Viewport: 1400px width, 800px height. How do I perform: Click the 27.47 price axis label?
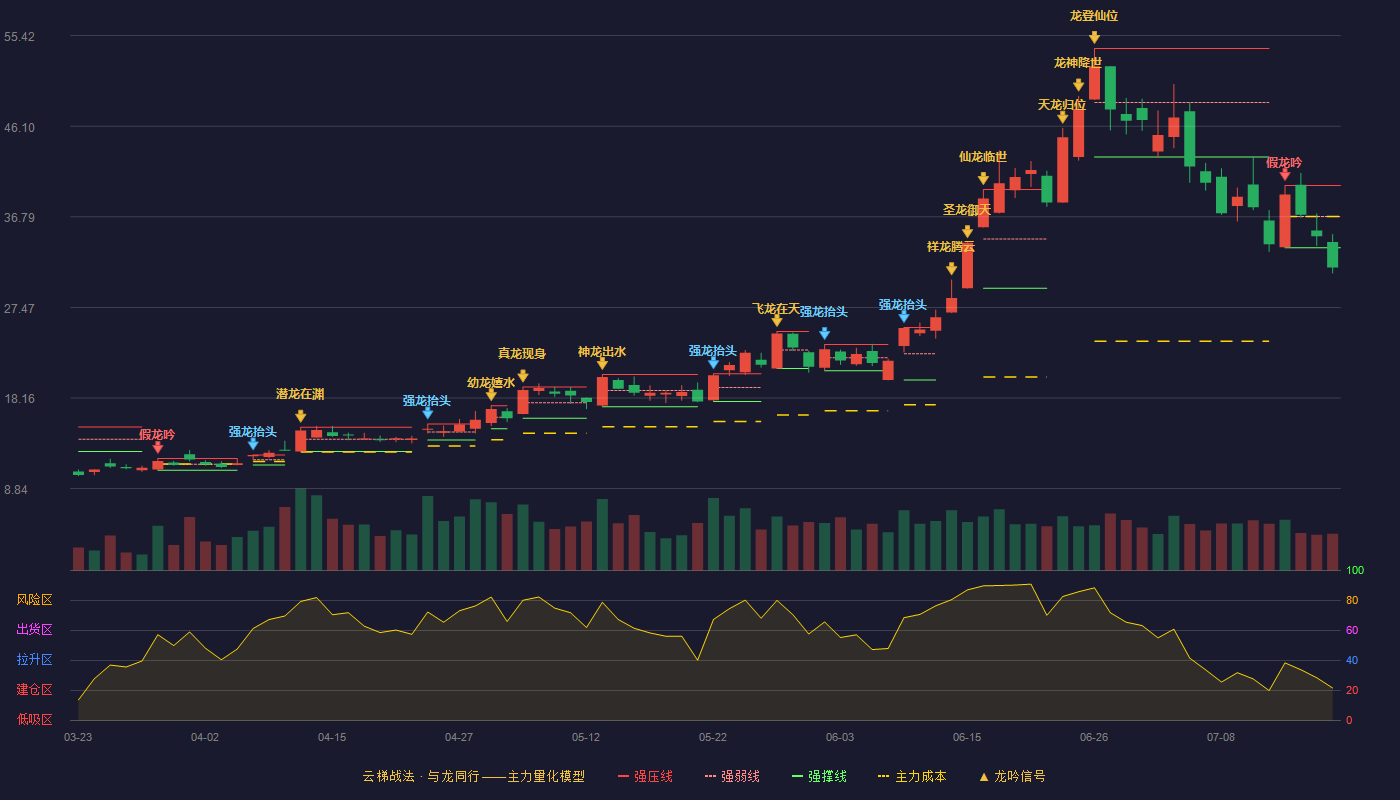(x=19, y=308)
